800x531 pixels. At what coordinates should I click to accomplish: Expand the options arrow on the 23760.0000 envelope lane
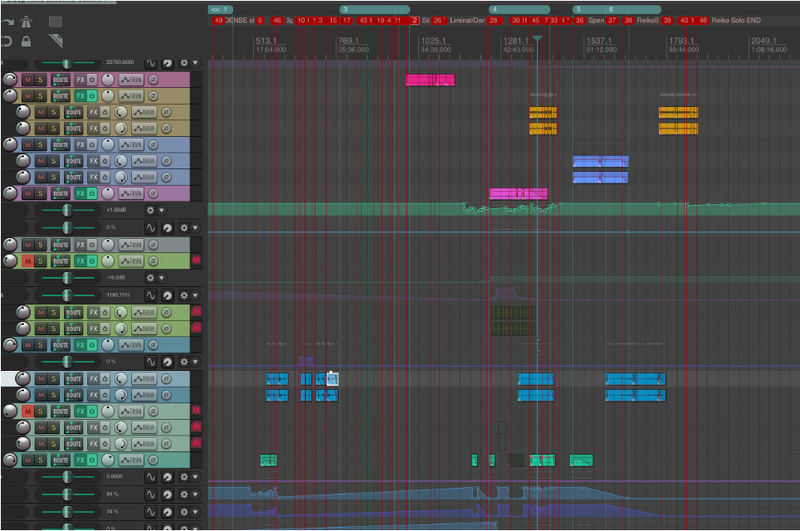tap(195, 62)
